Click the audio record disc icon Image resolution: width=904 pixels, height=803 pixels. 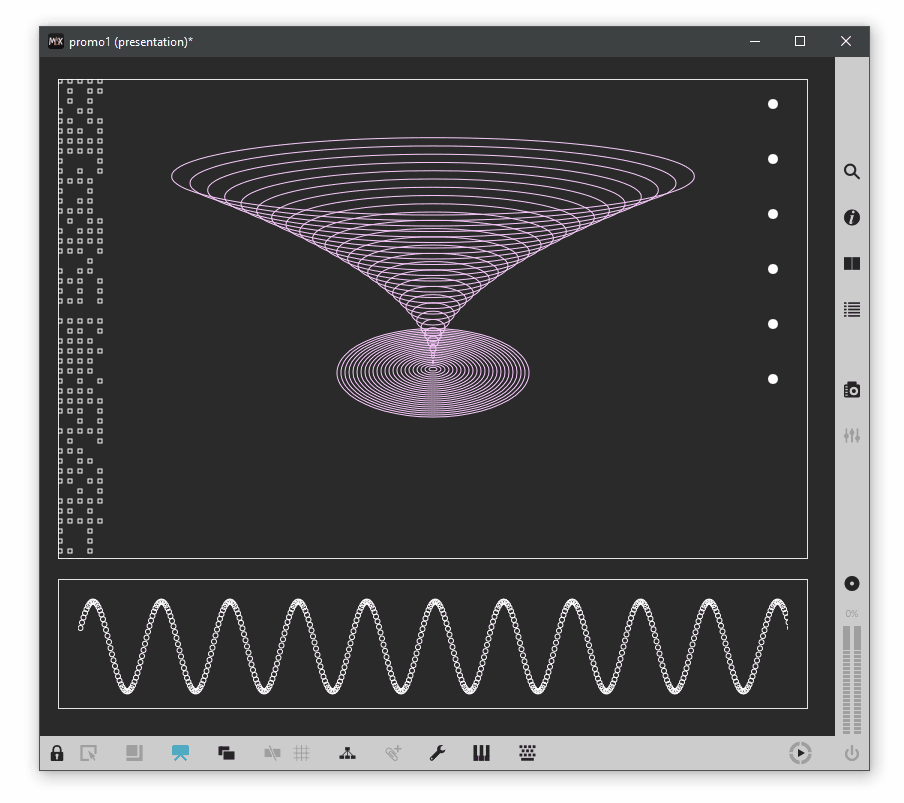[851, 584]
